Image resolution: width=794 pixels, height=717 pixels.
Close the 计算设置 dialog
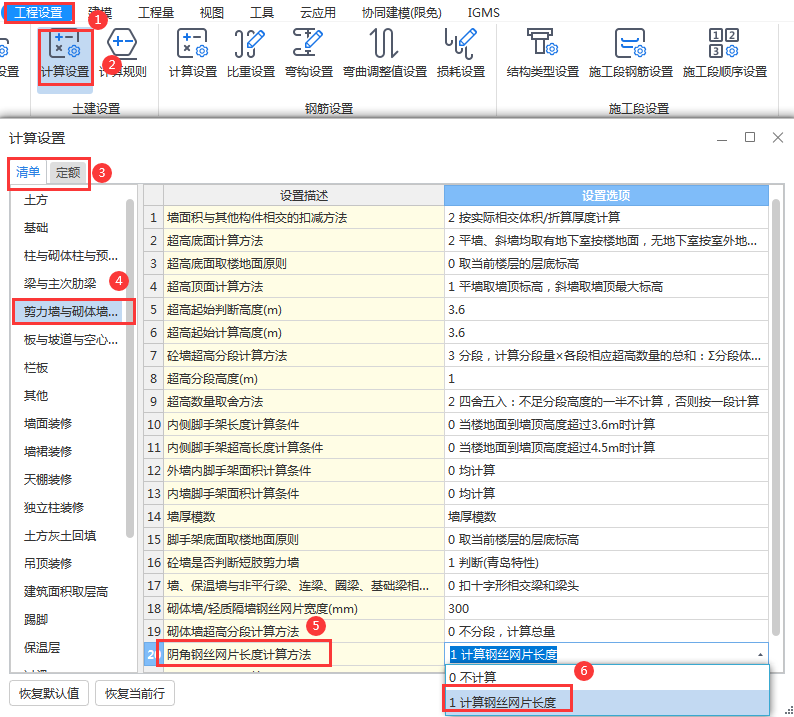[778, 137]
